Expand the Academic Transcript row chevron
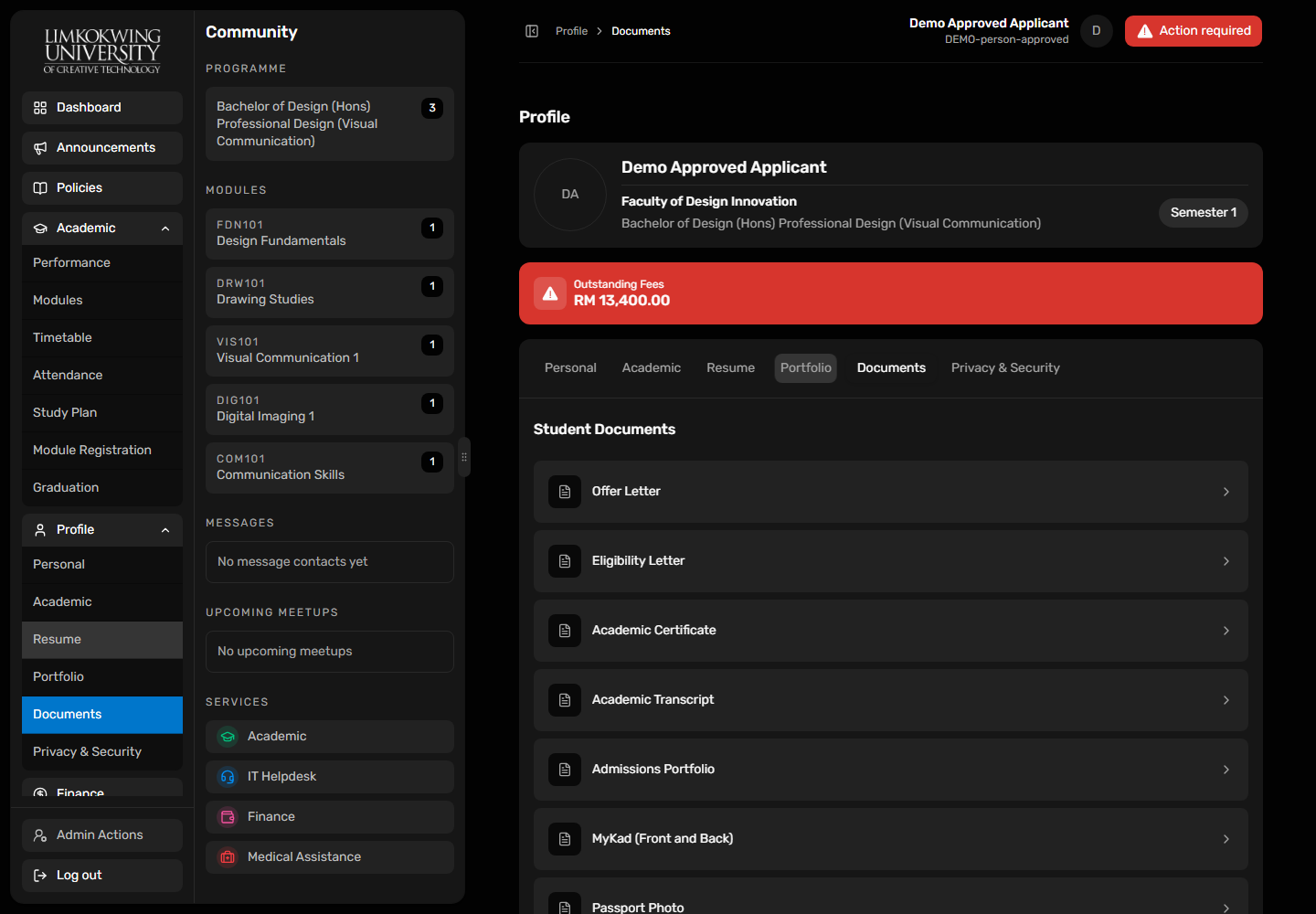 pyautogui.click(x=1226, y=700)
